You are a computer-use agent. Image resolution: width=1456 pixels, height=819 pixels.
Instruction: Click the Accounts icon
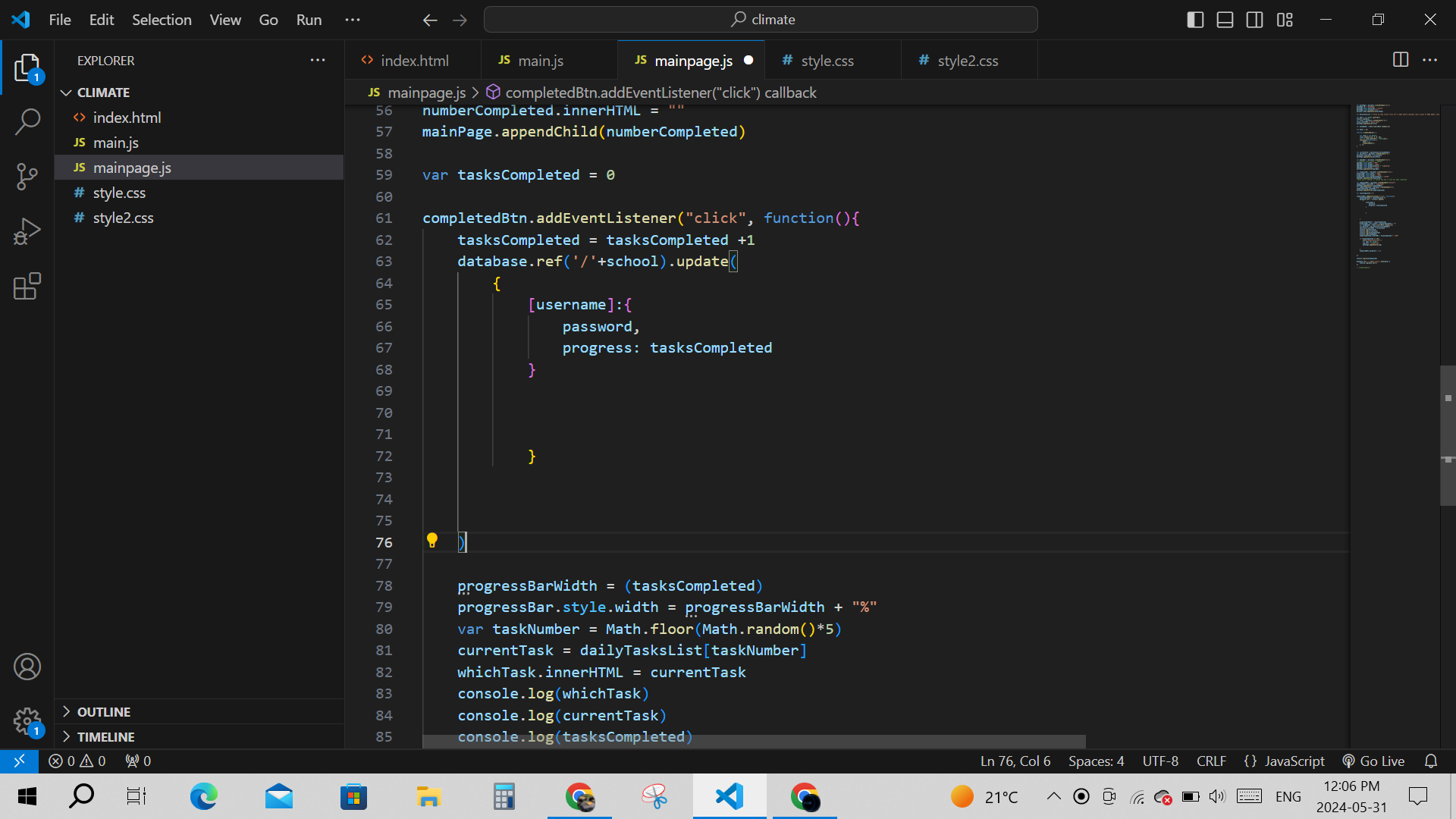27,667
